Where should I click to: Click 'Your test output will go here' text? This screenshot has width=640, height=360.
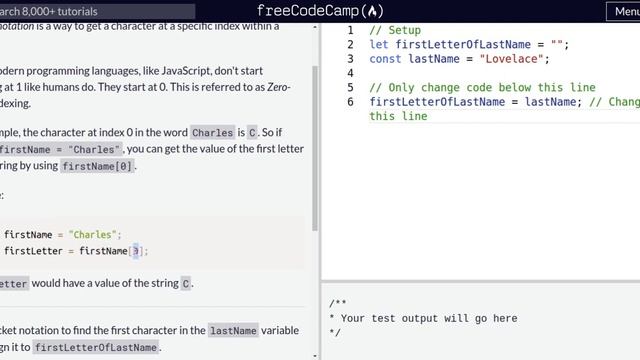pyautogui.click(x=429, y=318)
